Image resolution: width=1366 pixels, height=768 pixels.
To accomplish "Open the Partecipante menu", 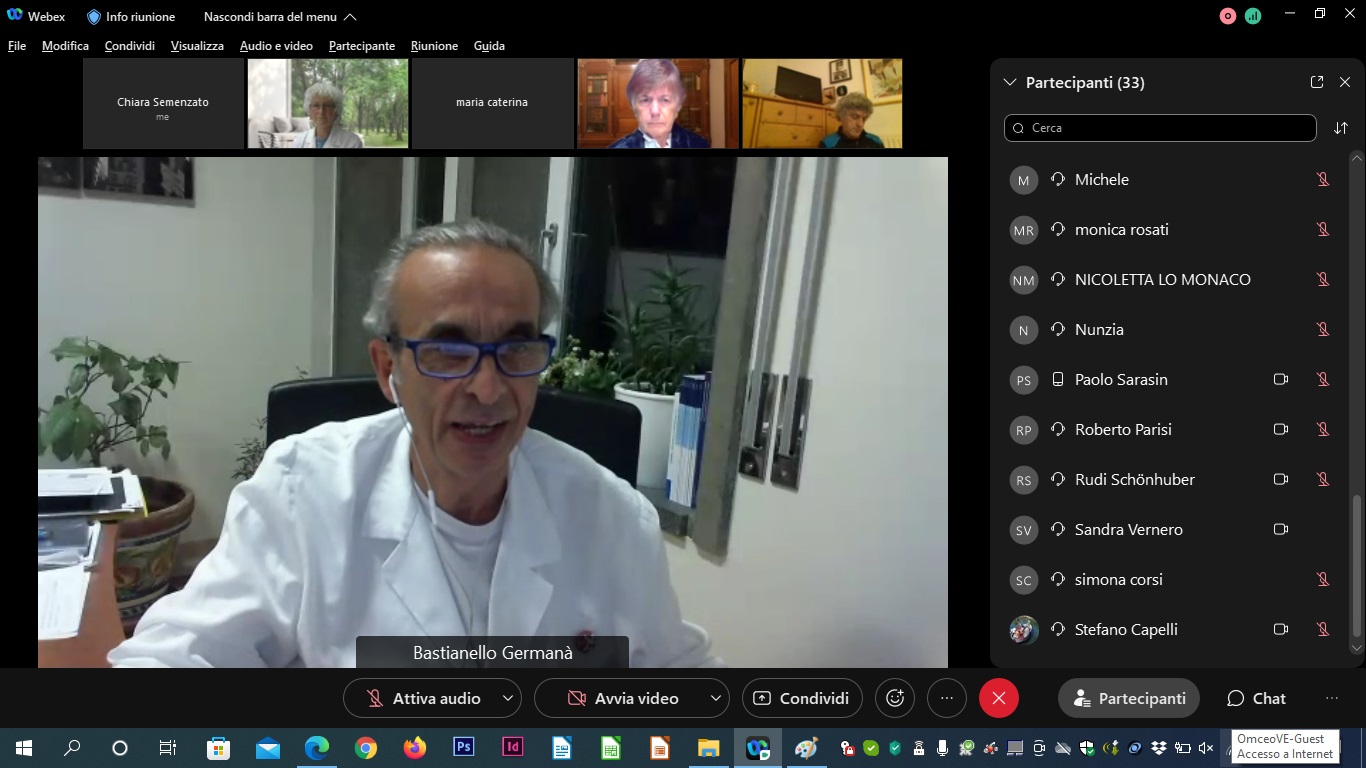I will tap(362, 46).
